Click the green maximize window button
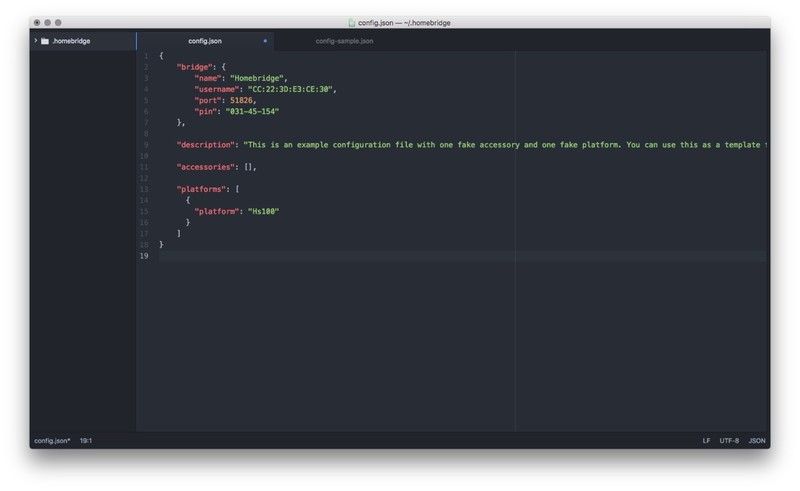 coord(59,22)
